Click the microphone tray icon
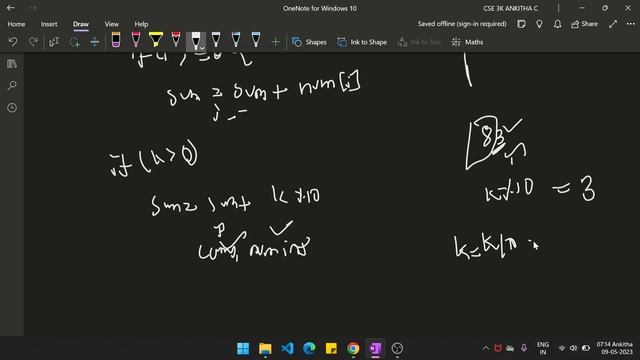This screenshot has height=360, width=640. pyautogui.click(x=524, y=348)
